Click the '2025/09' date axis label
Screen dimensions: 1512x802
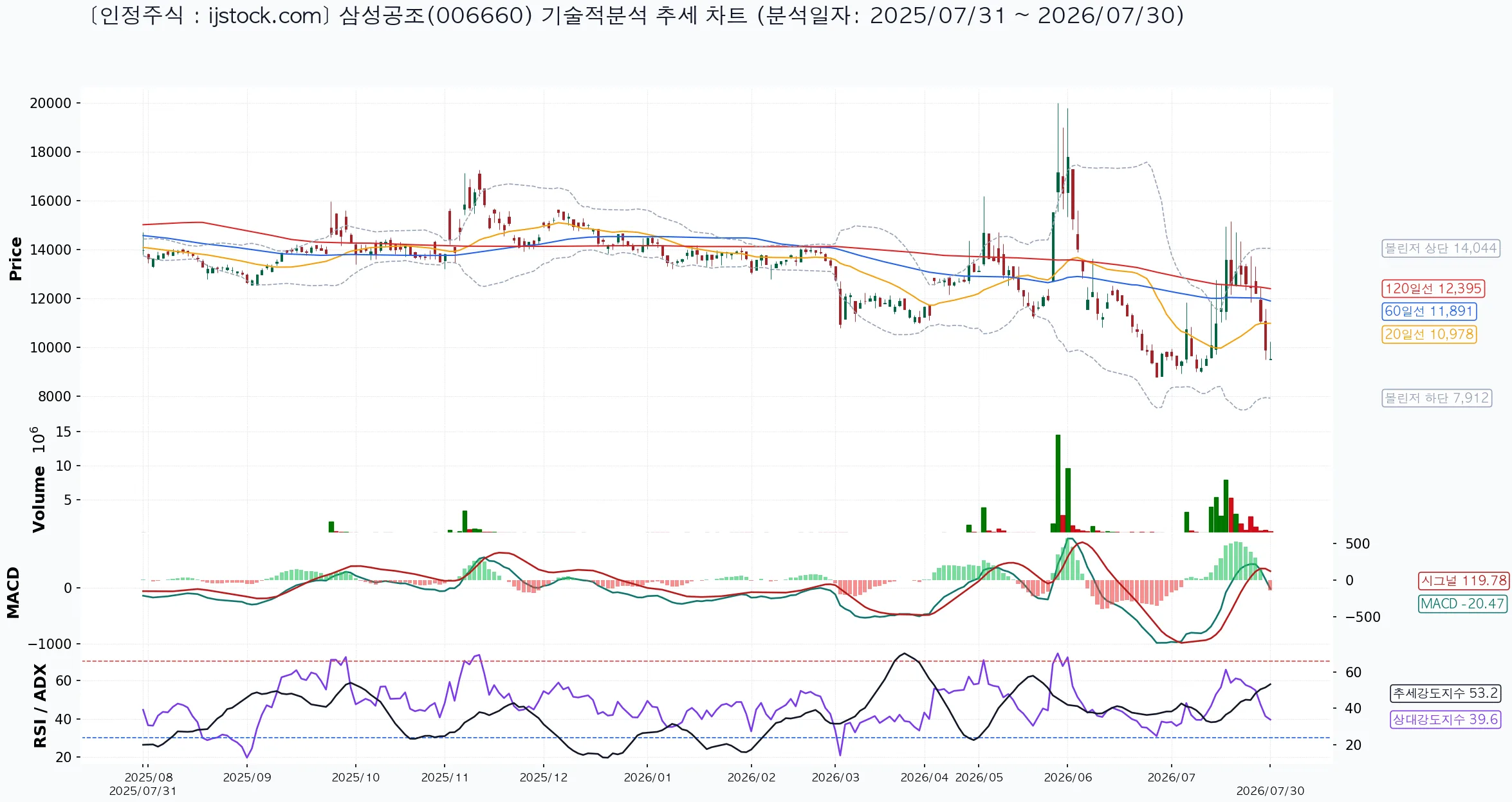click(247, 777)
